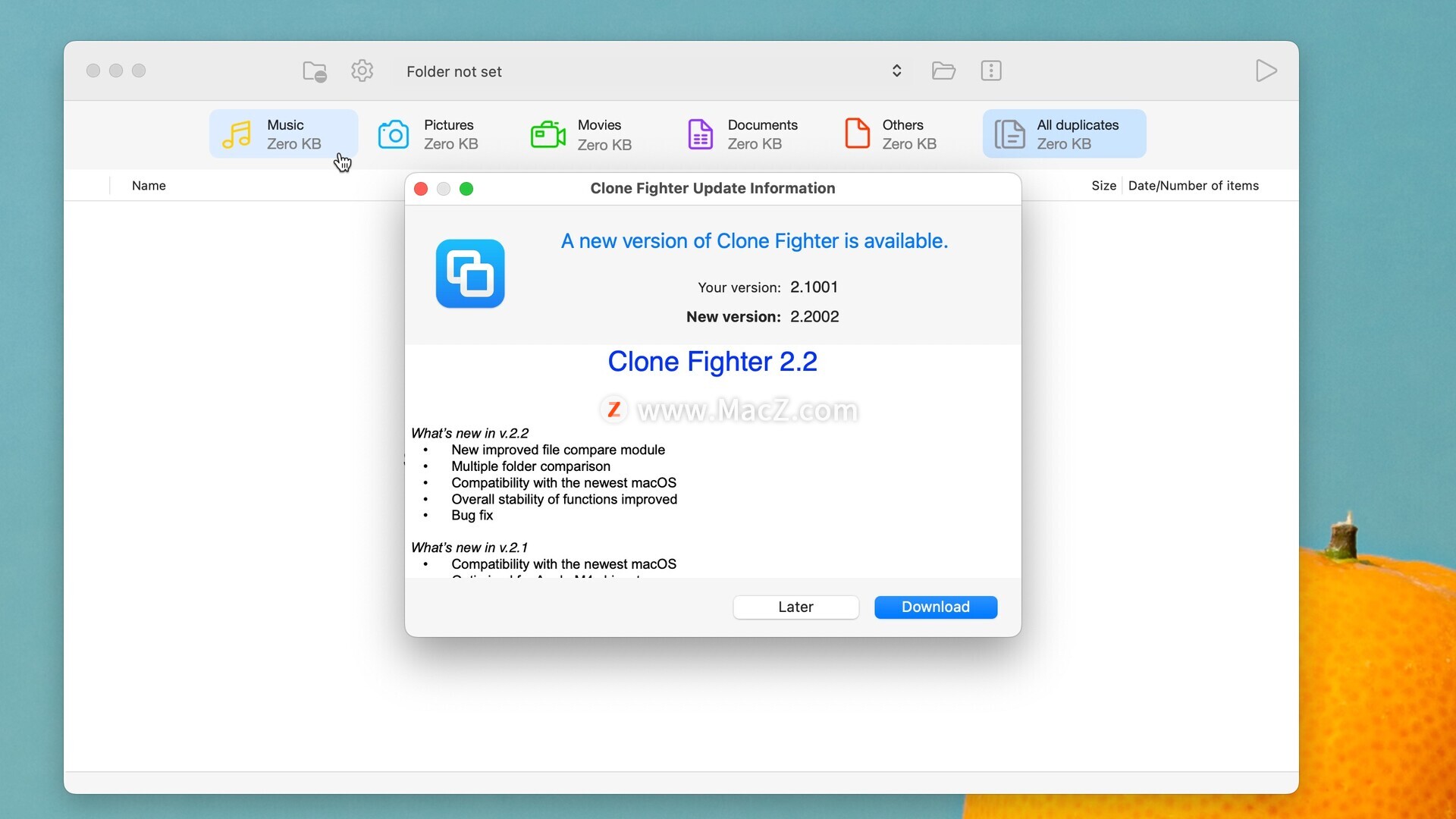The image size is (1456, 819).
Task: Click the open folder icon
Action: [943, 71]
